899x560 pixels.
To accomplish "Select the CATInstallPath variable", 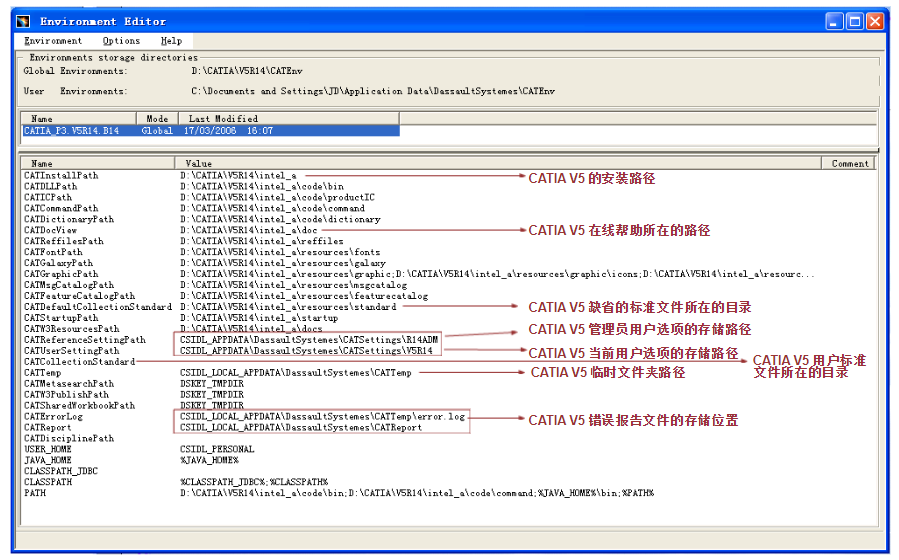I will click(x=61, y=175).
